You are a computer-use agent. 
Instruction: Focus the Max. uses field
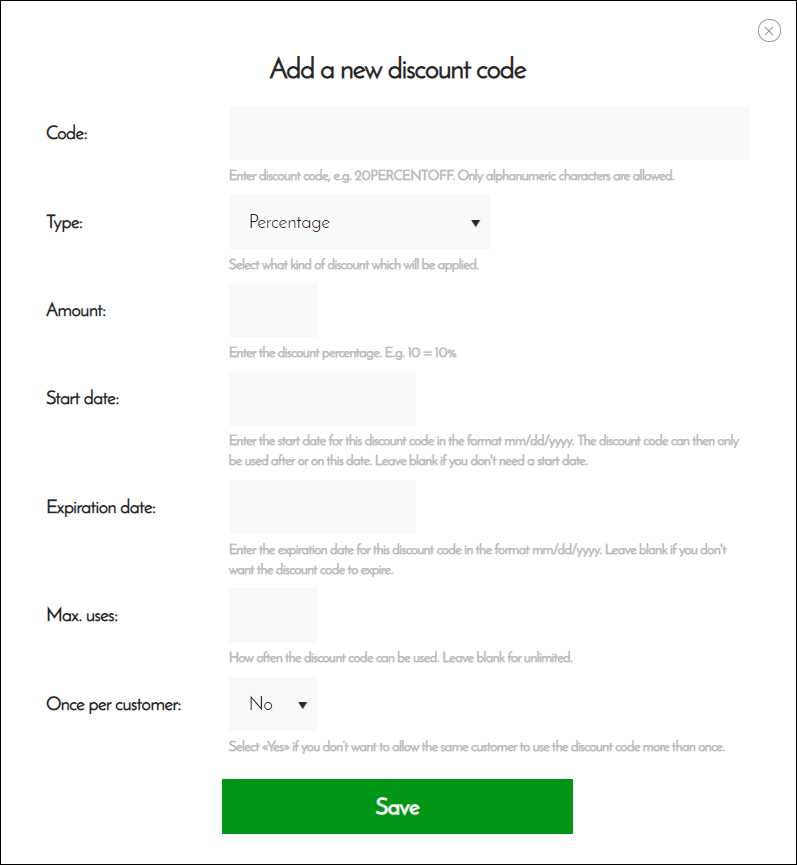click(273, 615)
